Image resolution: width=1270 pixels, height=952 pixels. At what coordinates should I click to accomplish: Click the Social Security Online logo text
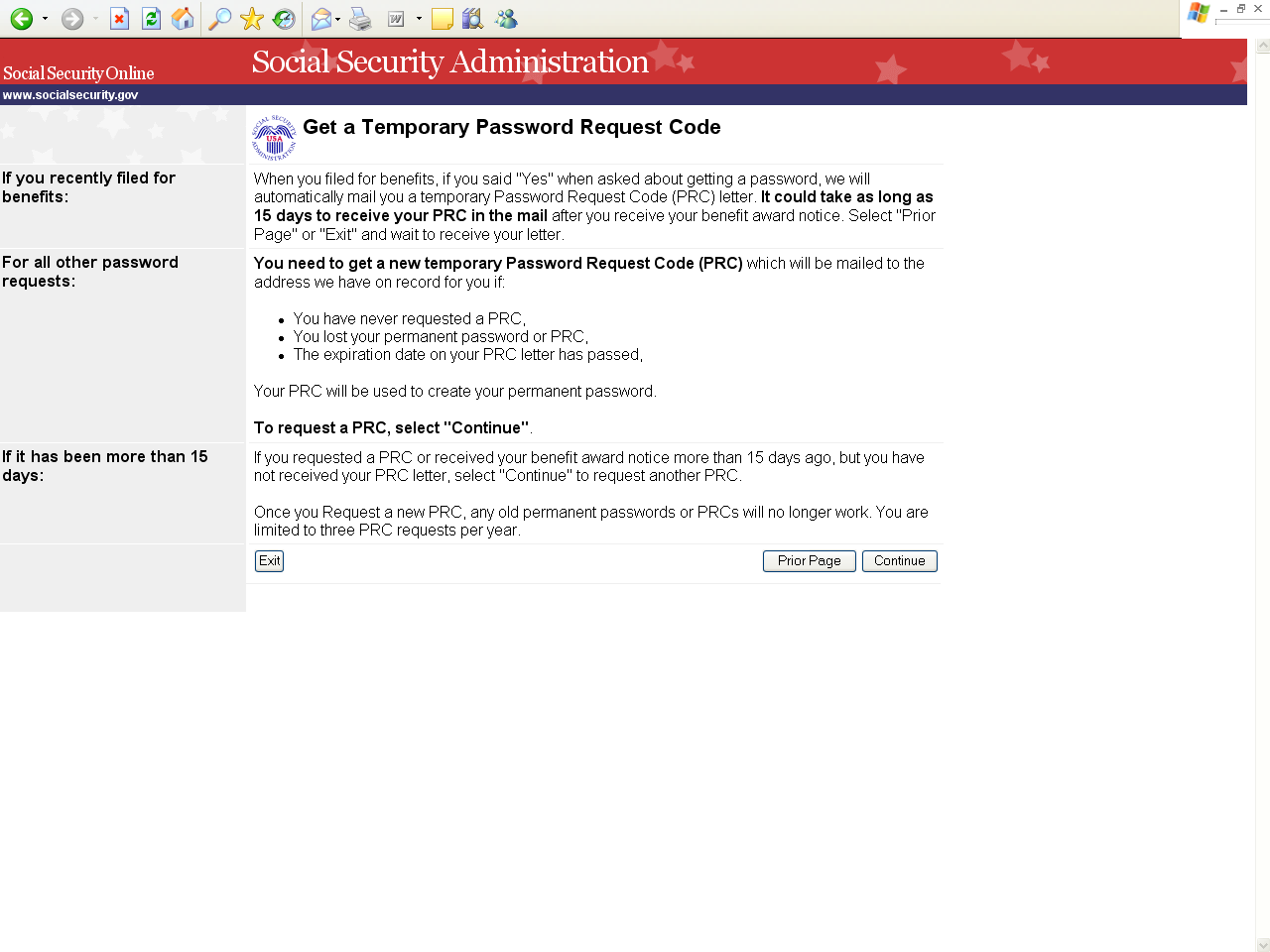point(78,73)
